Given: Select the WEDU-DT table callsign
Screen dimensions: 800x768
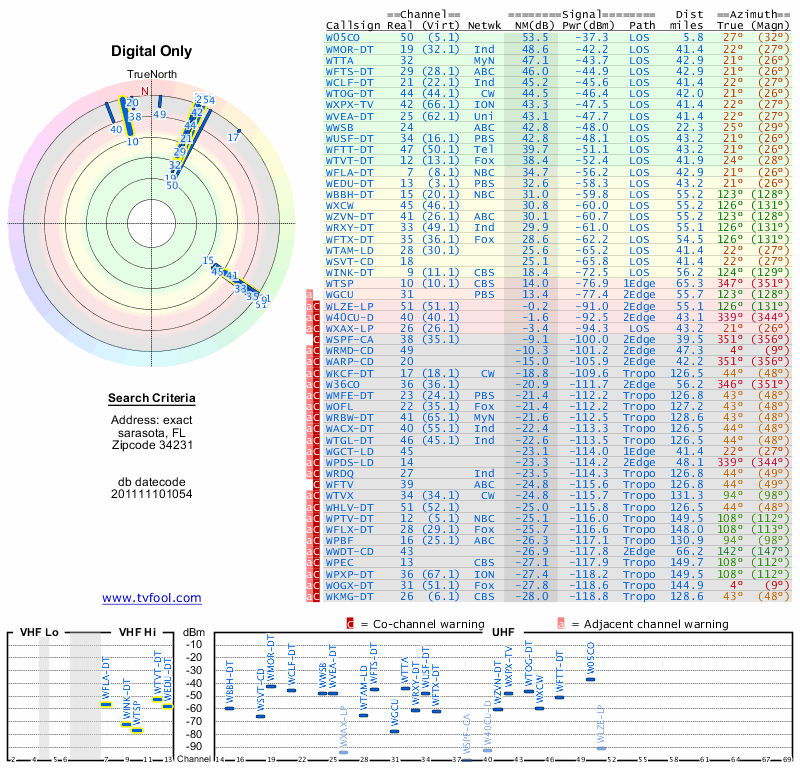Looking at the screenshot, I should point(349,183).
